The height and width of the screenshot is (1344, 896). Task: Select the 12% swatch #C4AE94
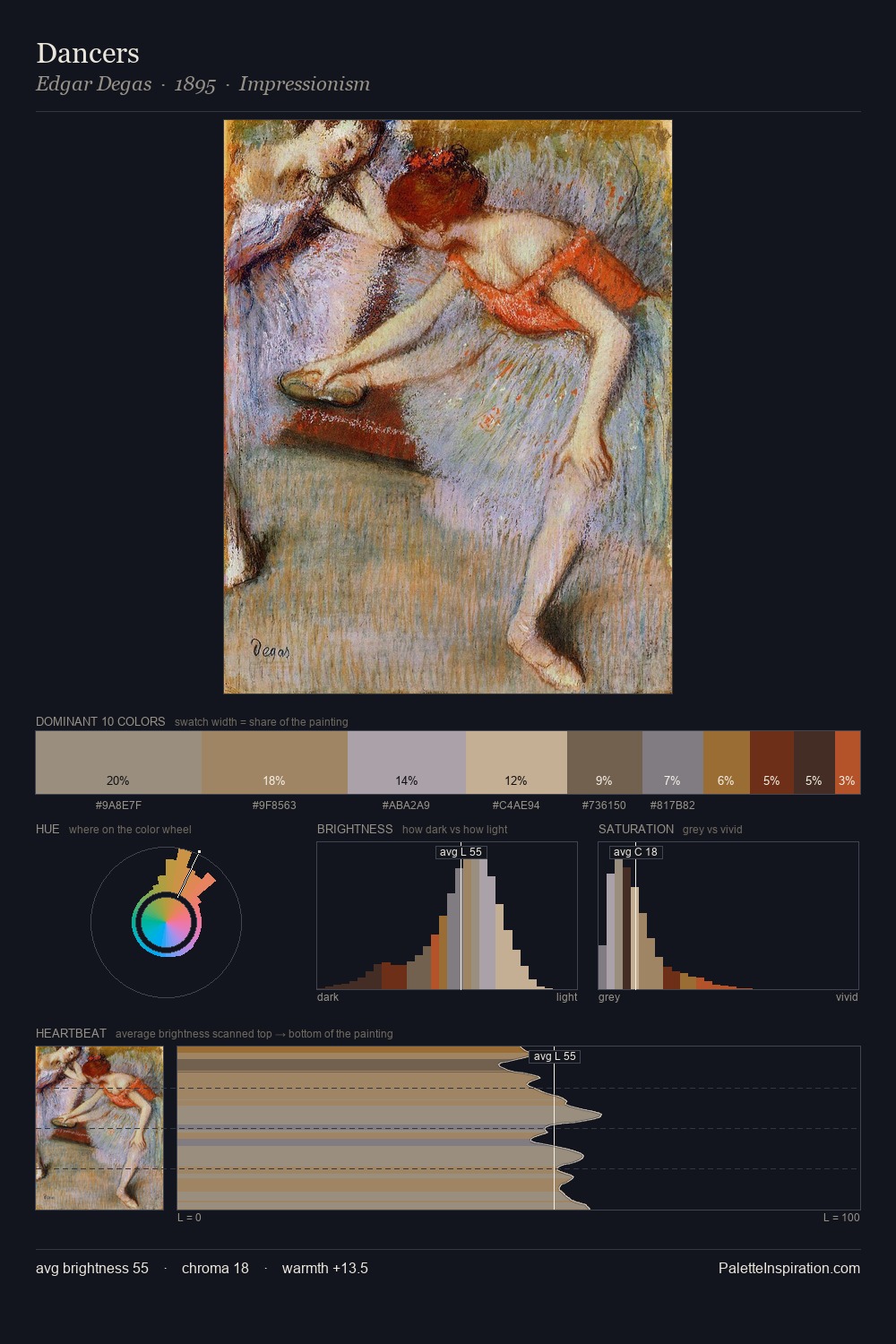pyautogui.click(x=516, y=762)
